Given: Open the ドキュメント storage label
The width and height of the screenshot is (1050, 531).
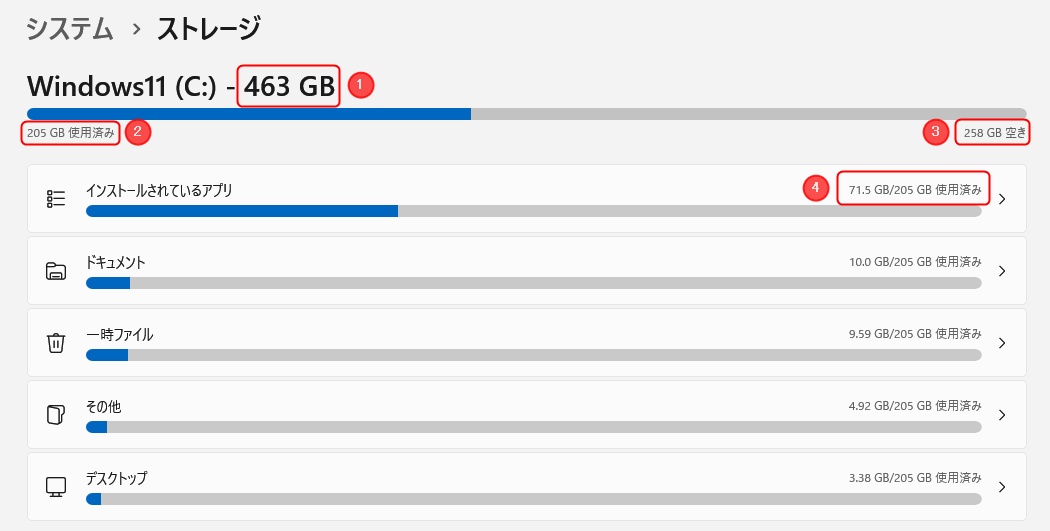Looking at the screenshot, I should (x=116, y=262).
